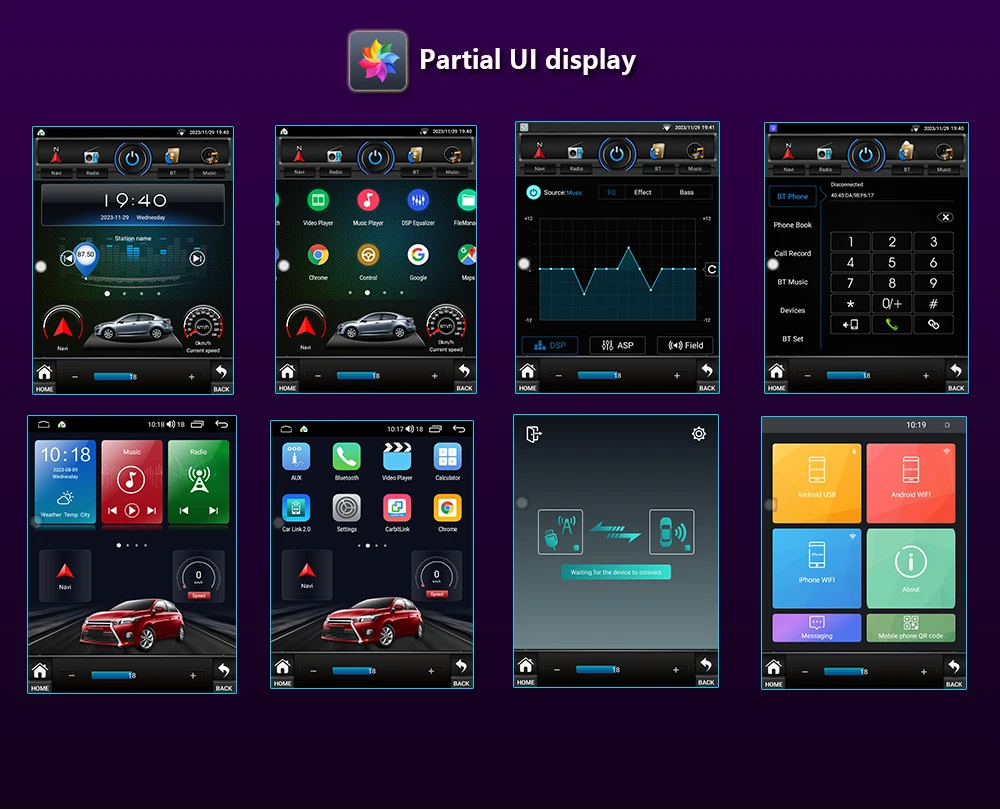Click the exit icon on connection screen
Image resolution: width=1000 pixels, height=810 pixels.
point(534,434)
